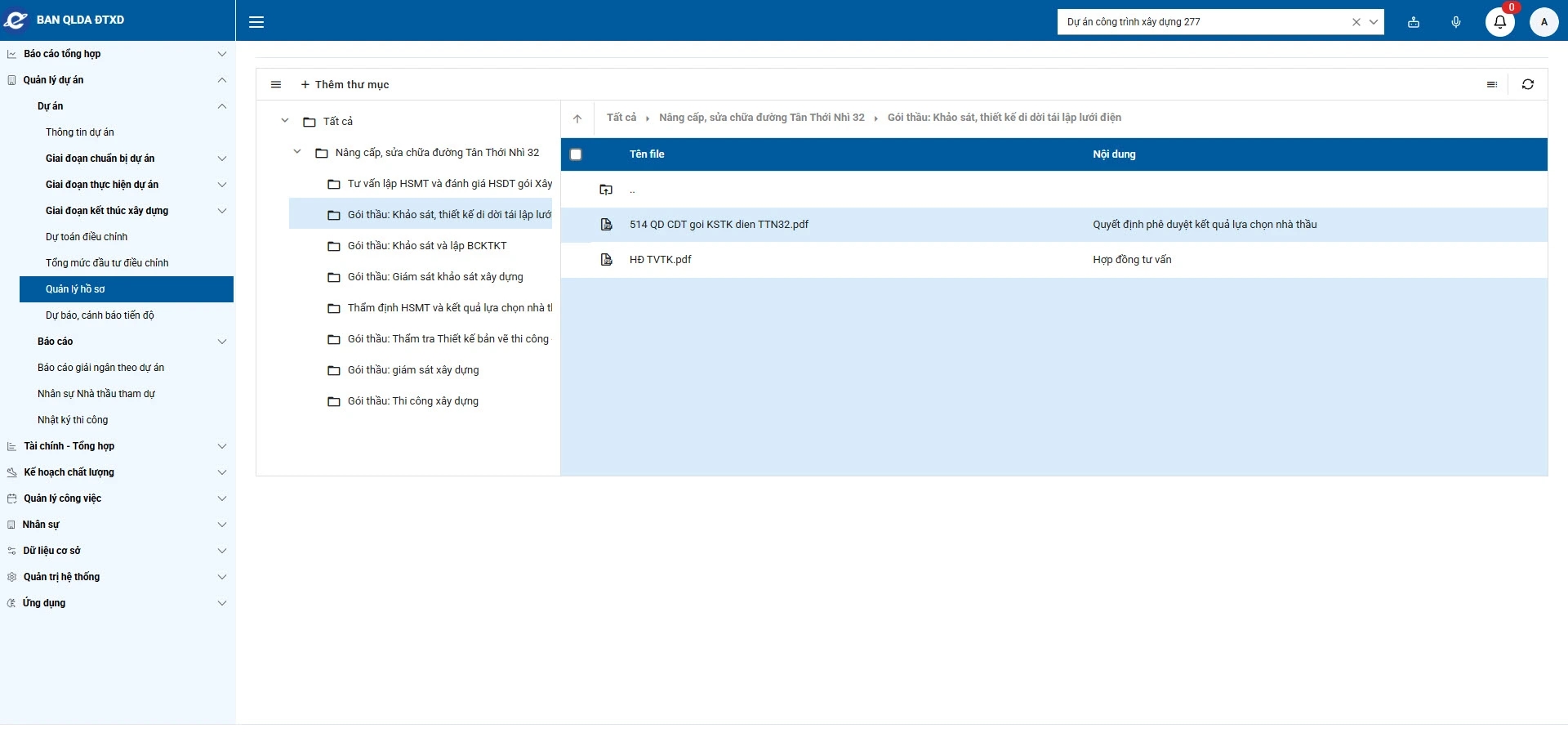The image size is (1568, 751).
Task: Collapse the Tất cả root folder
Action: point(285,121)
